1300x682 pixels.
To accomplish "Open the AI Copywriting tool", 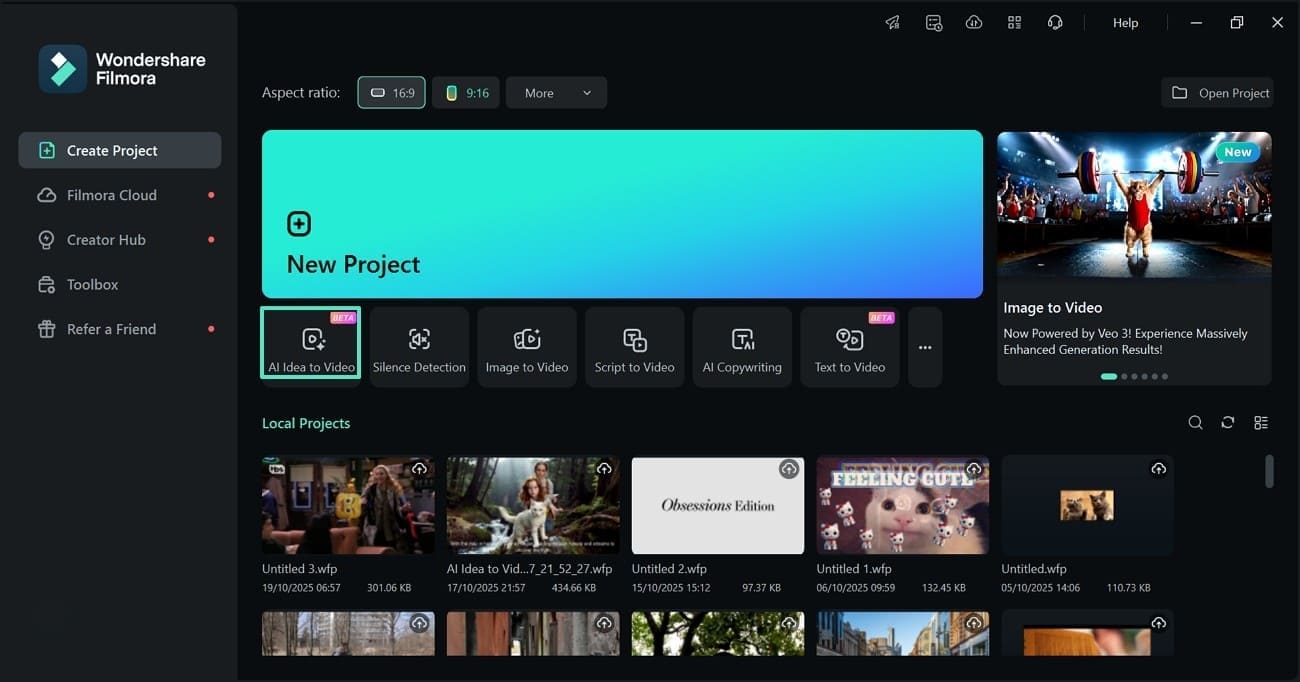I will [742, 346].
